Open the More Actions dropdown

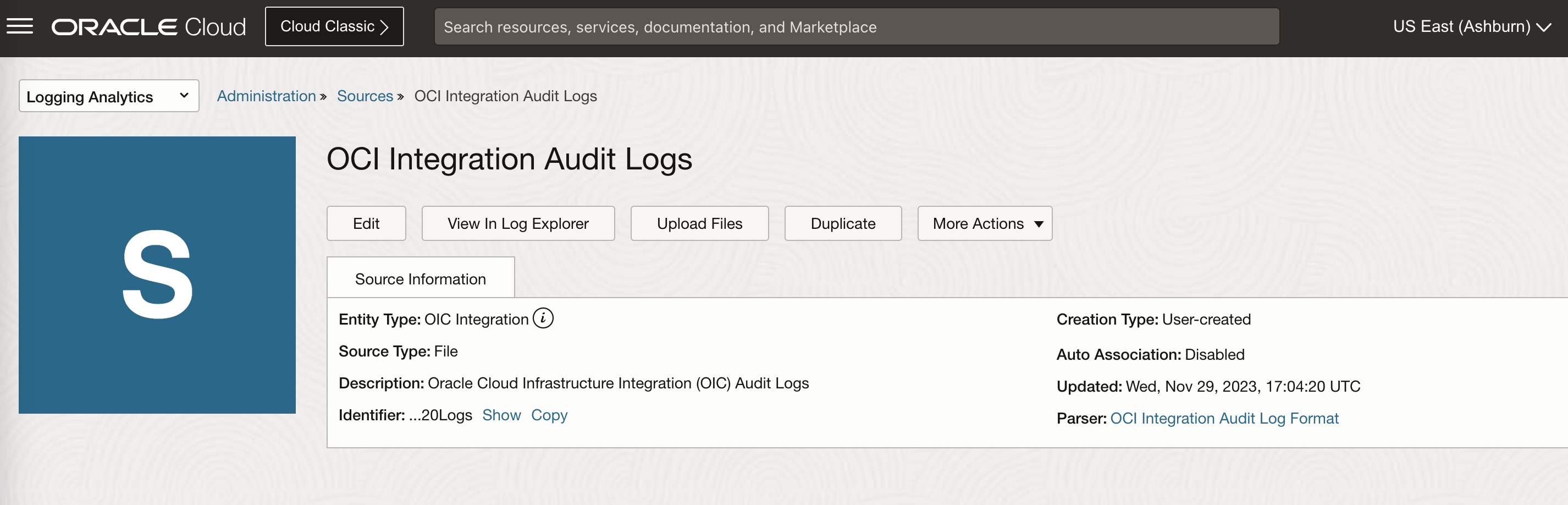(984, 223)
